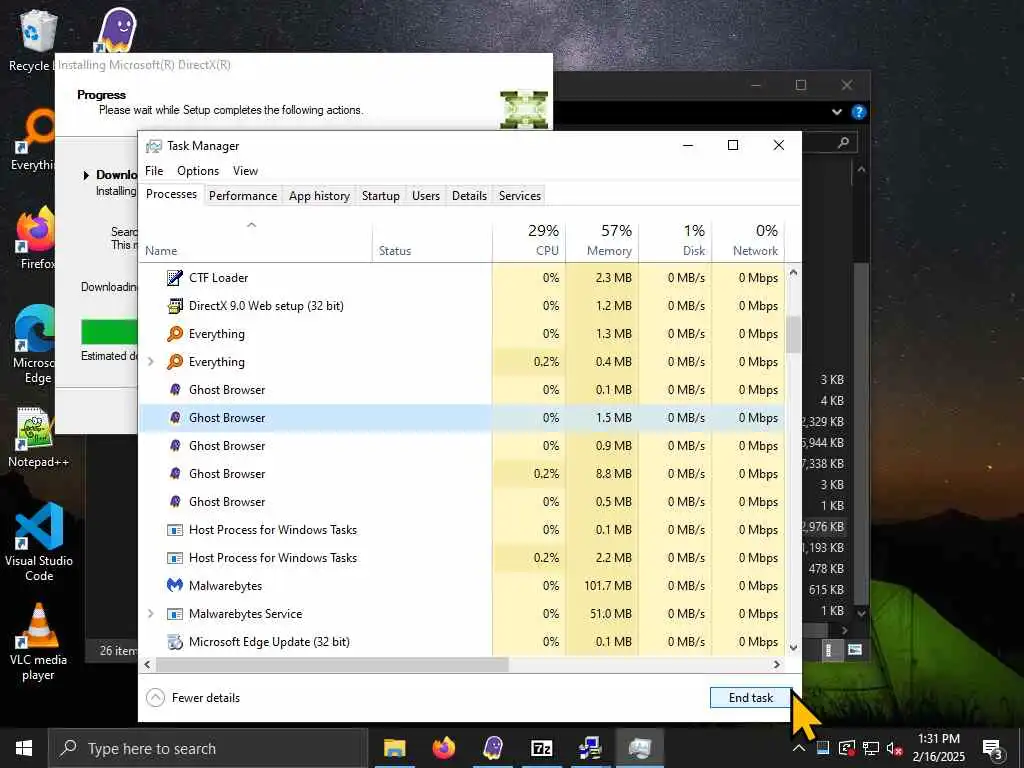Open File Explorer from the taskbar
Image resolution: width=1024 pixels, height=768 pixels.
tap(394, 748)
